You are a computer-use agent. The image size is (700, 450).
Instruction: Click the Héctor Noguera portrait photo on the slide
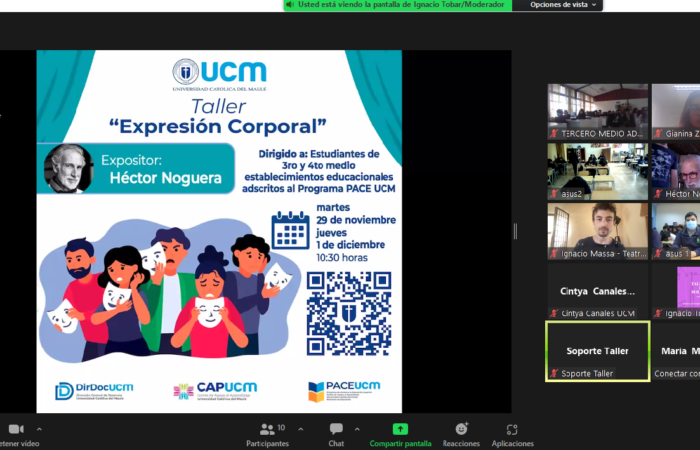click(x=68, y=169)
